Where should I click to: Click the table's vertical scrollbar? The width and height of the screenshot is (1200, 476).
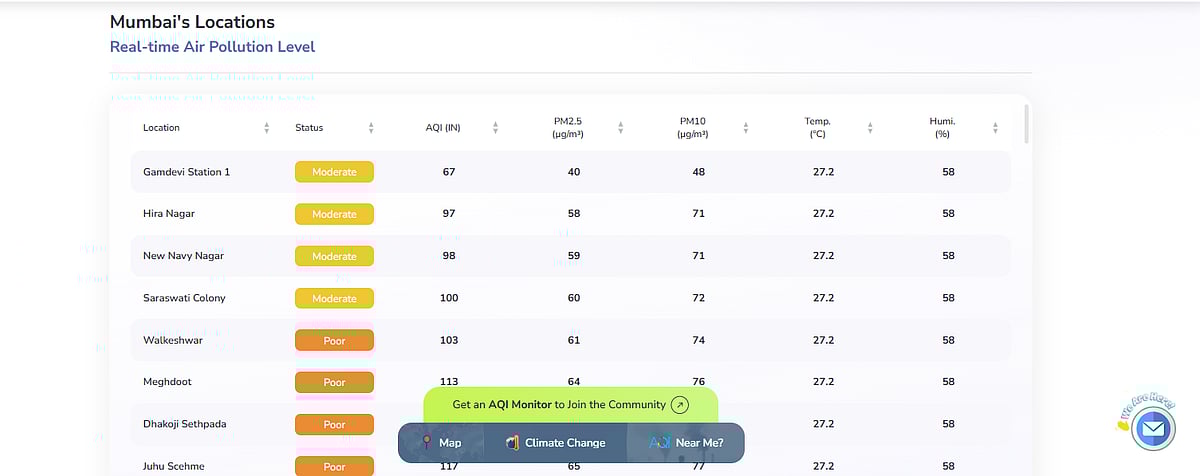click(x=1026, y=125)
